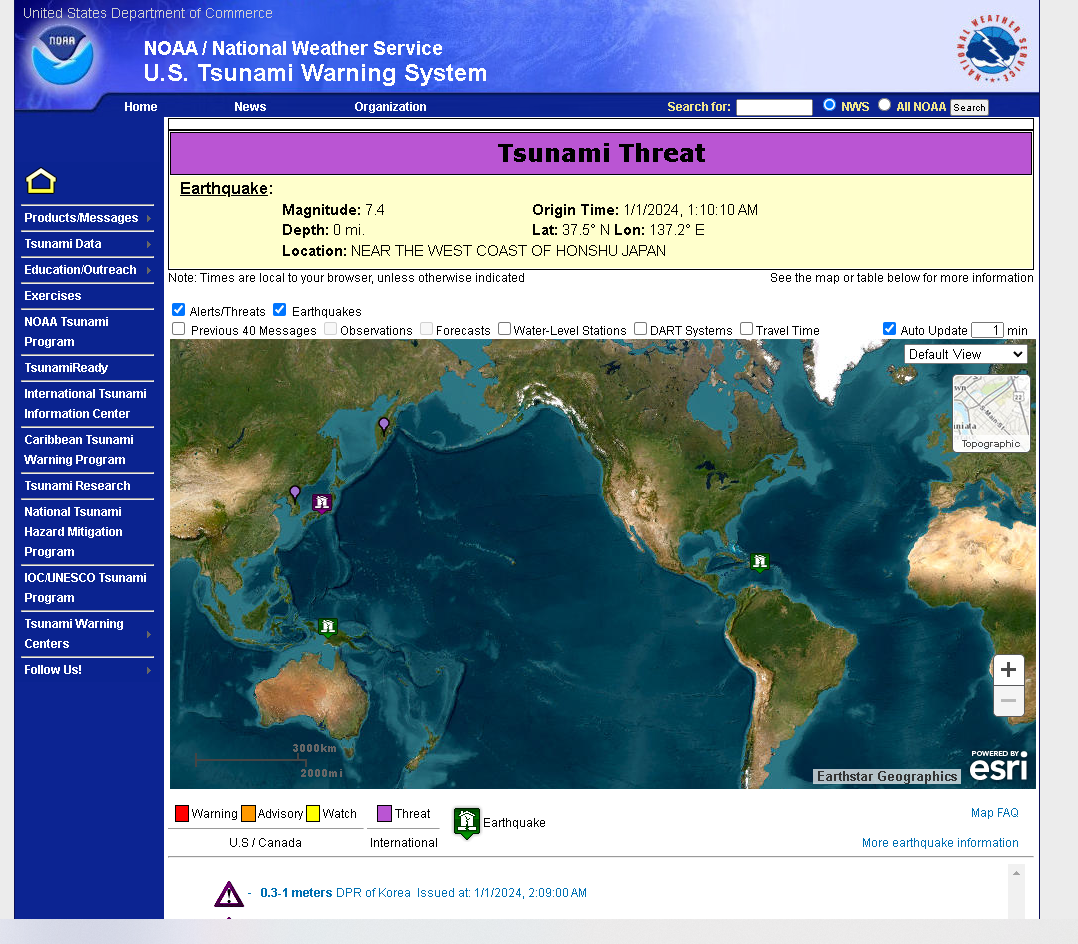This screenshot has width=1078, height=944.
Task: Click purple threat pin near Korea
Action: (295, 493)
